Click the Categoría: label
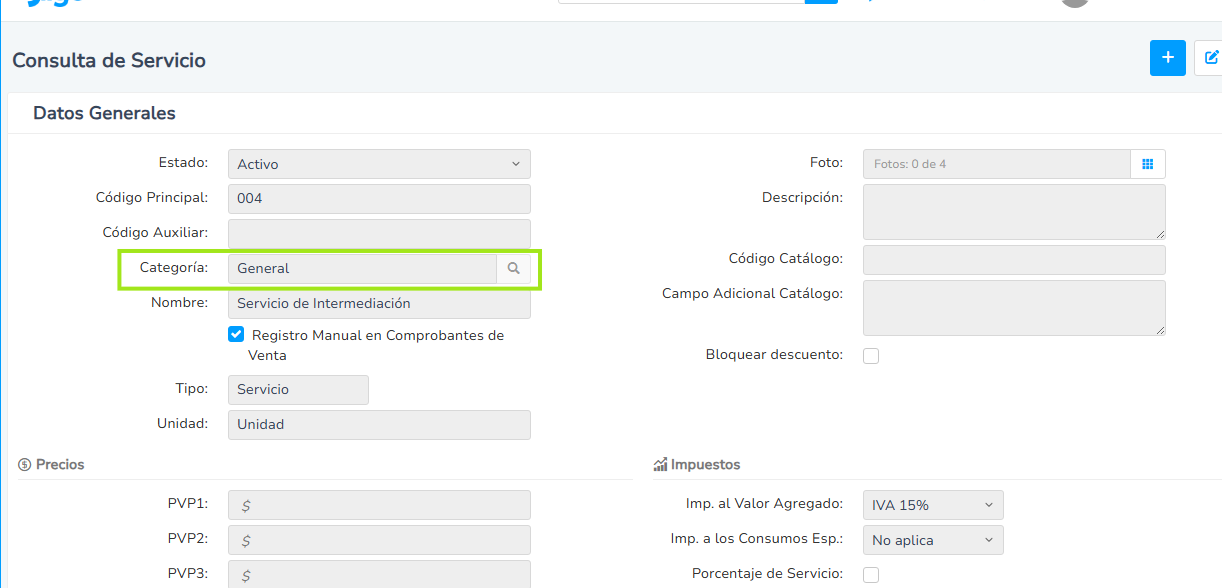 point(174,267)
